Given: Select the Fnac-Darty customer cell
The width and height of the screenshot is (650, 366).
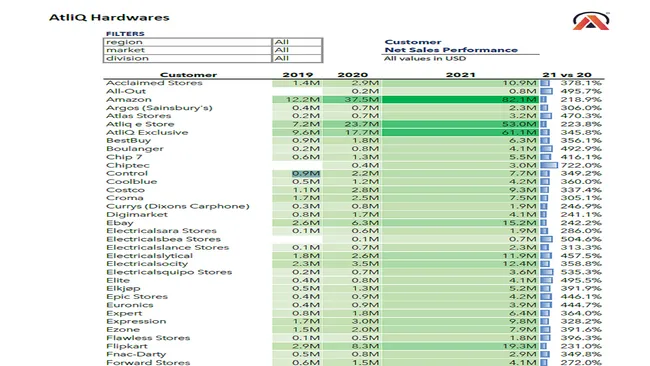Looking at the screenshot, I should 136,354.
